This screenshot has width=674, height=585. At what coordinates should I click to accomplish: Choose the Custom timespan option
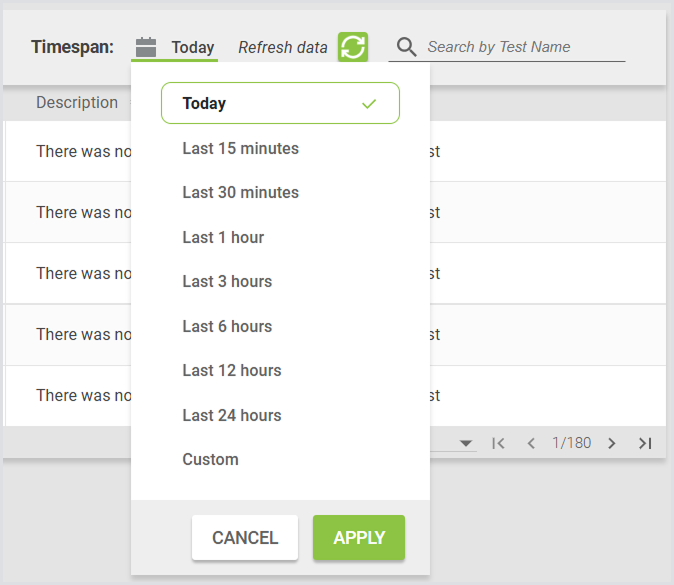point(210,459)
